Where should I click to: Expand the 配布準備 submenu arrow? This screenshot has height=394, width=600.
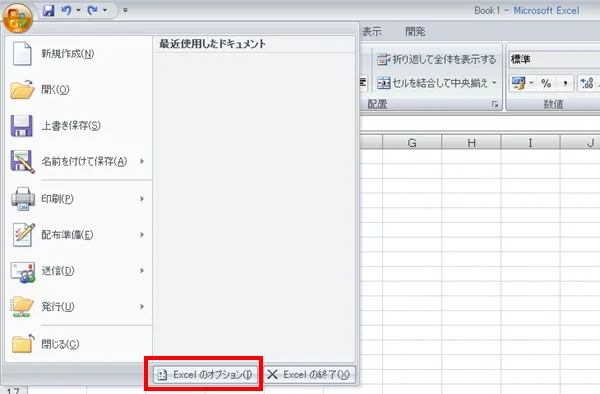142,235
